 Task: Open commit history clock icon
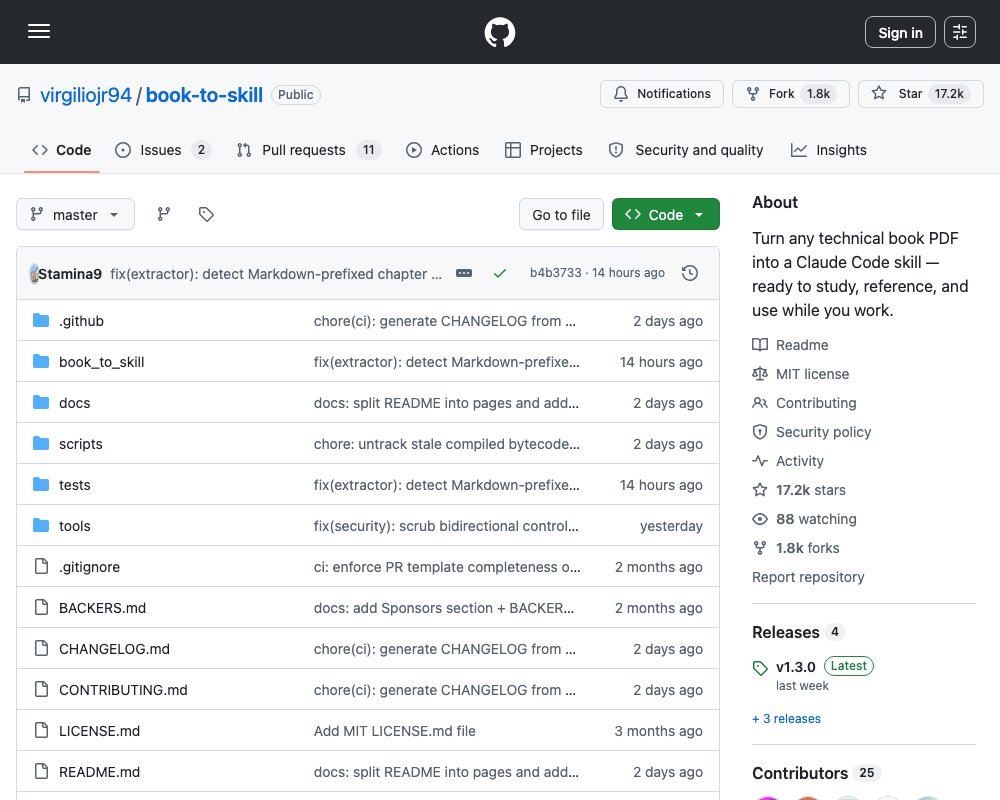689,273
